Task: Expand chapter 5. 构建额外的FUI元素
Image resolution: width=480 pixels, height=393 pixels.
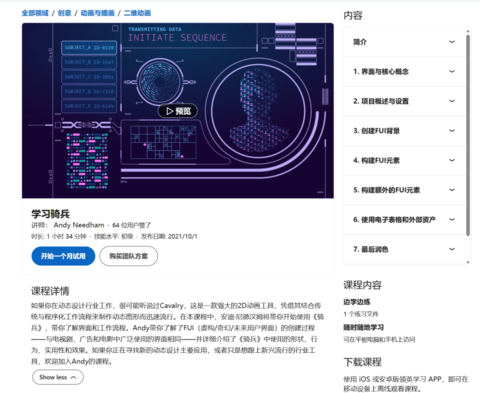Action: [404, 190]
